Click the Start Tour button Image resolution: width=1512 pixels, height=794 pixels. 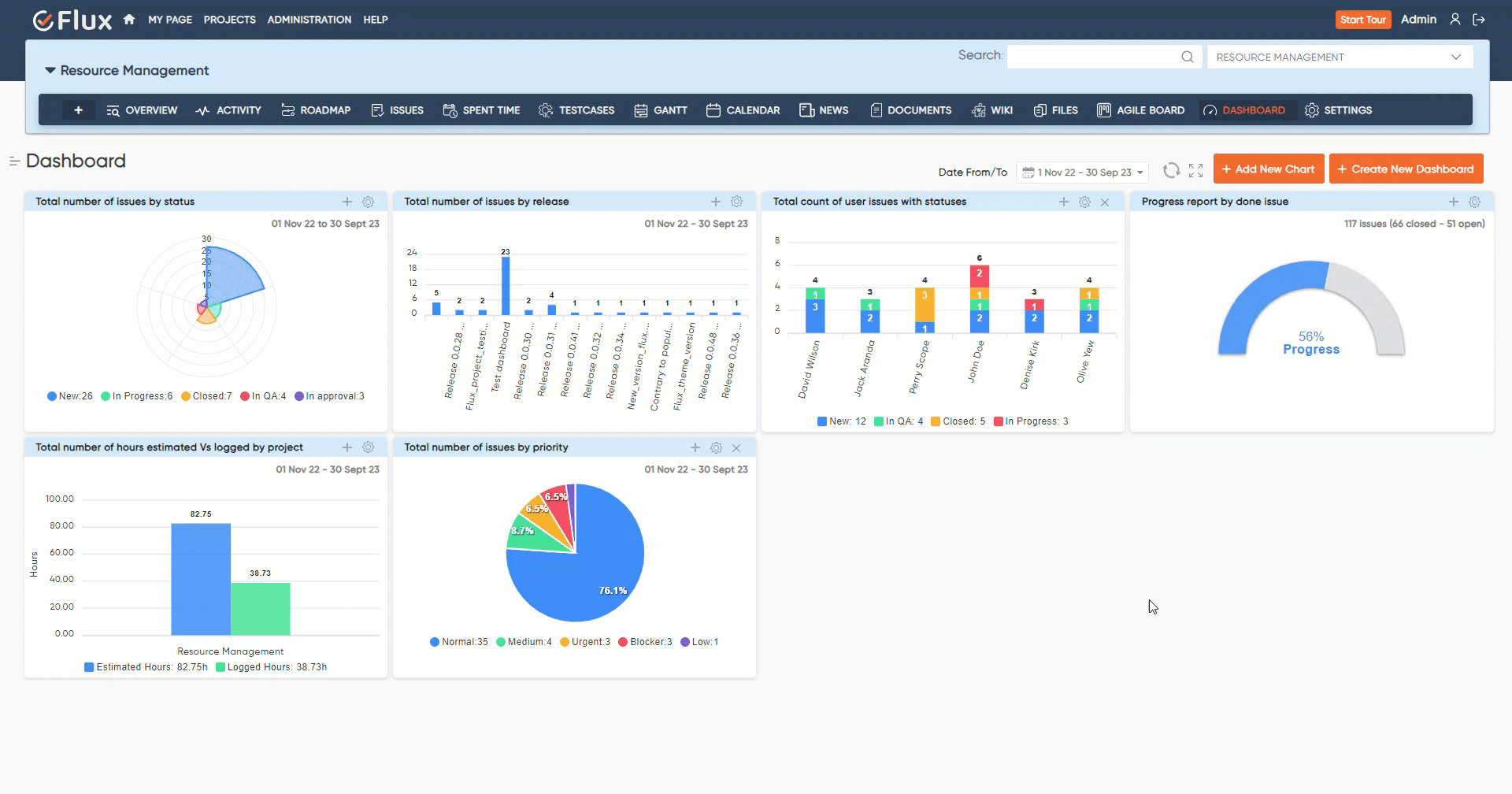point(1362,20)
